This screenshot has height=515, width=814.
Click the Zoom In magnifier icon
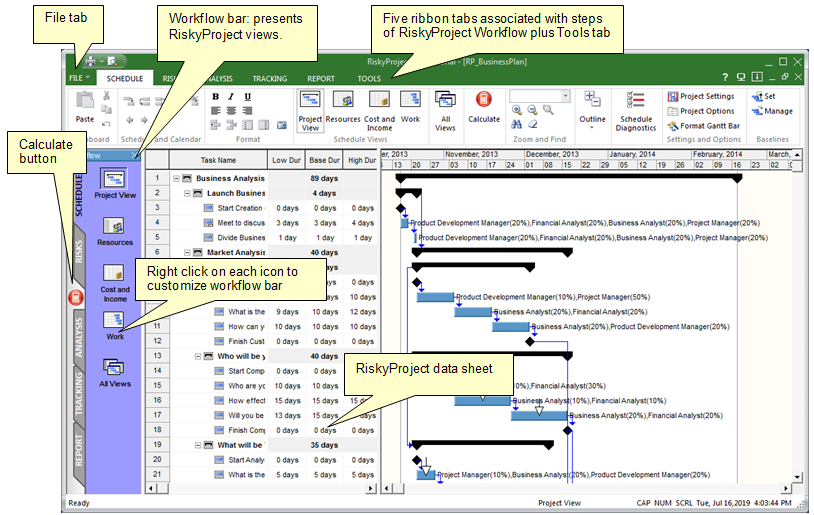pos(517,110)
